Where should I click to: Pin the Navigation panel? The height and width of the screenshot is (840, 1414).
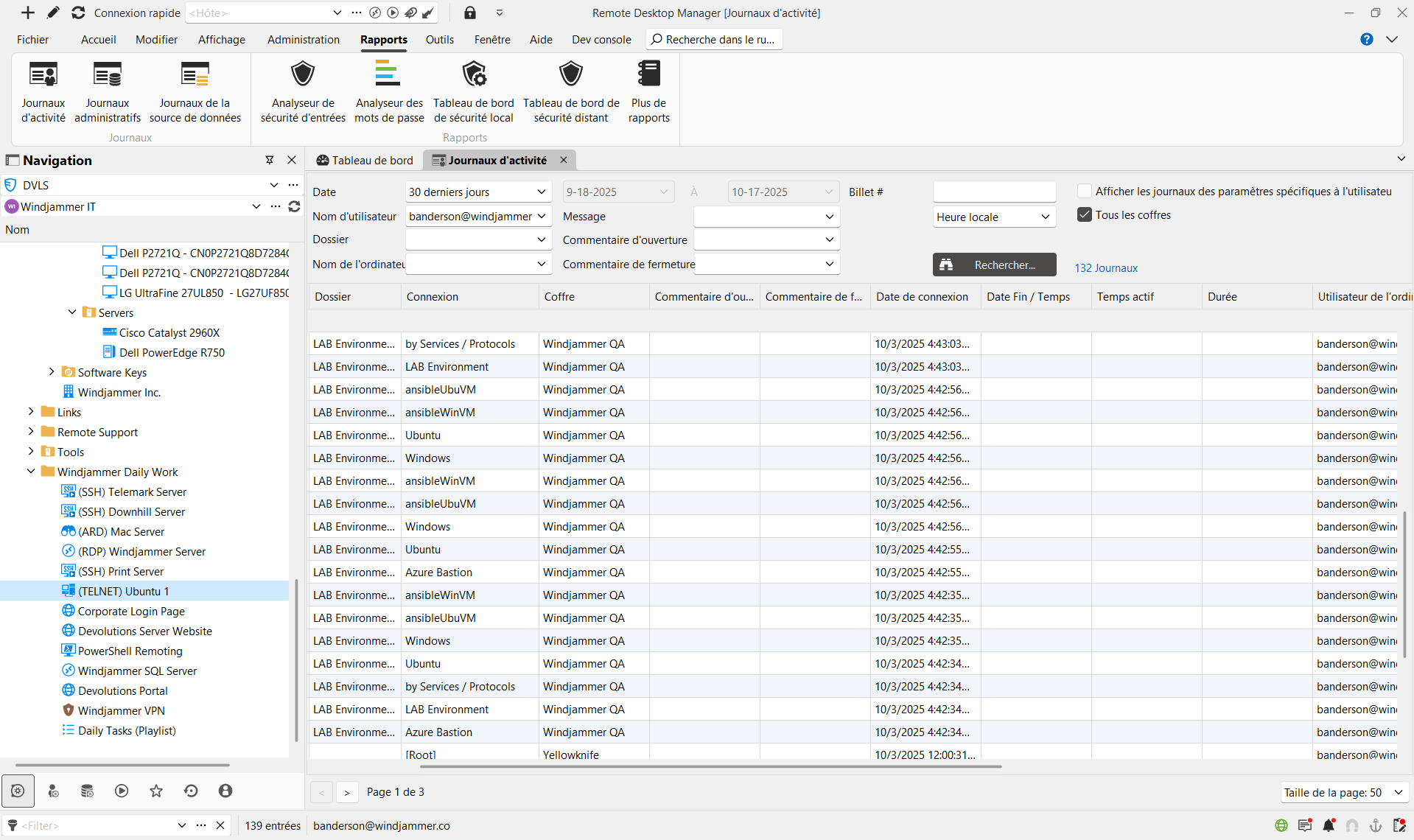click(270, 160)
